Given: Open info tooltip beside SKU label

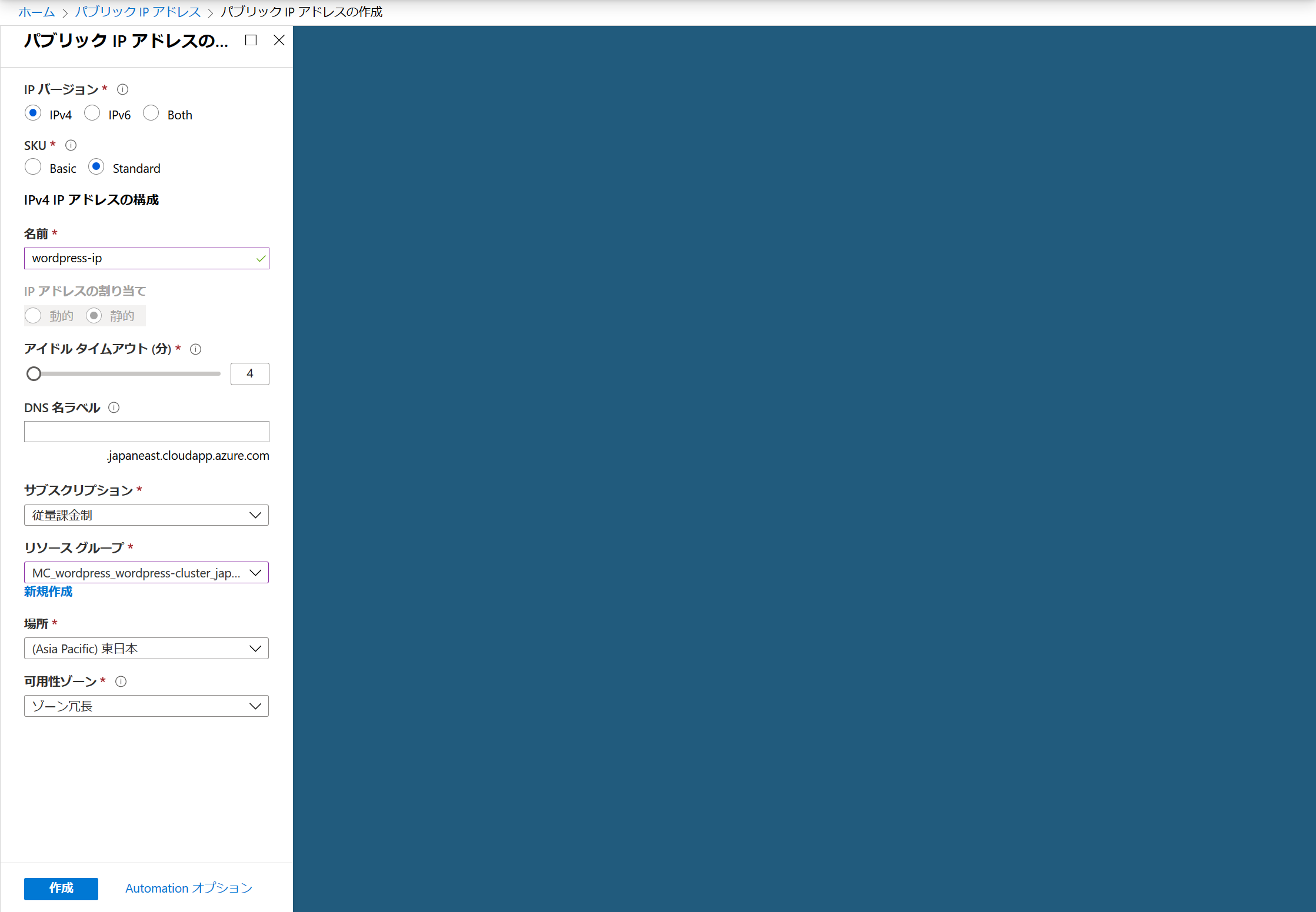Looking at the screenshot, I should tap(71, 145).
